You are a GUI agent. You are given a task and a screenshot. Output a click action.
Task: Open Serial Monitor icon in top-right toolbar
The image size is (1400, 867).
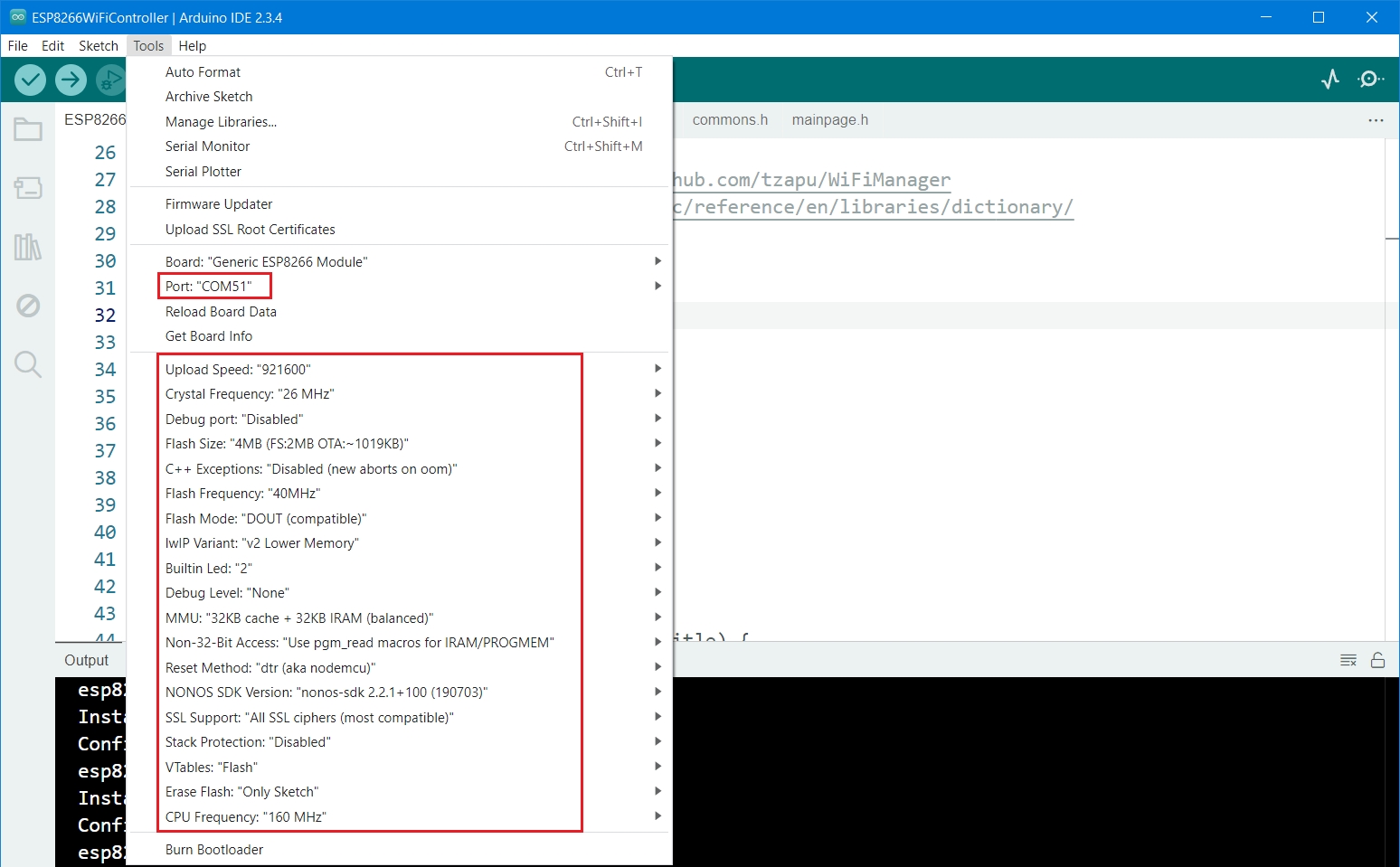coord(1370,80)
